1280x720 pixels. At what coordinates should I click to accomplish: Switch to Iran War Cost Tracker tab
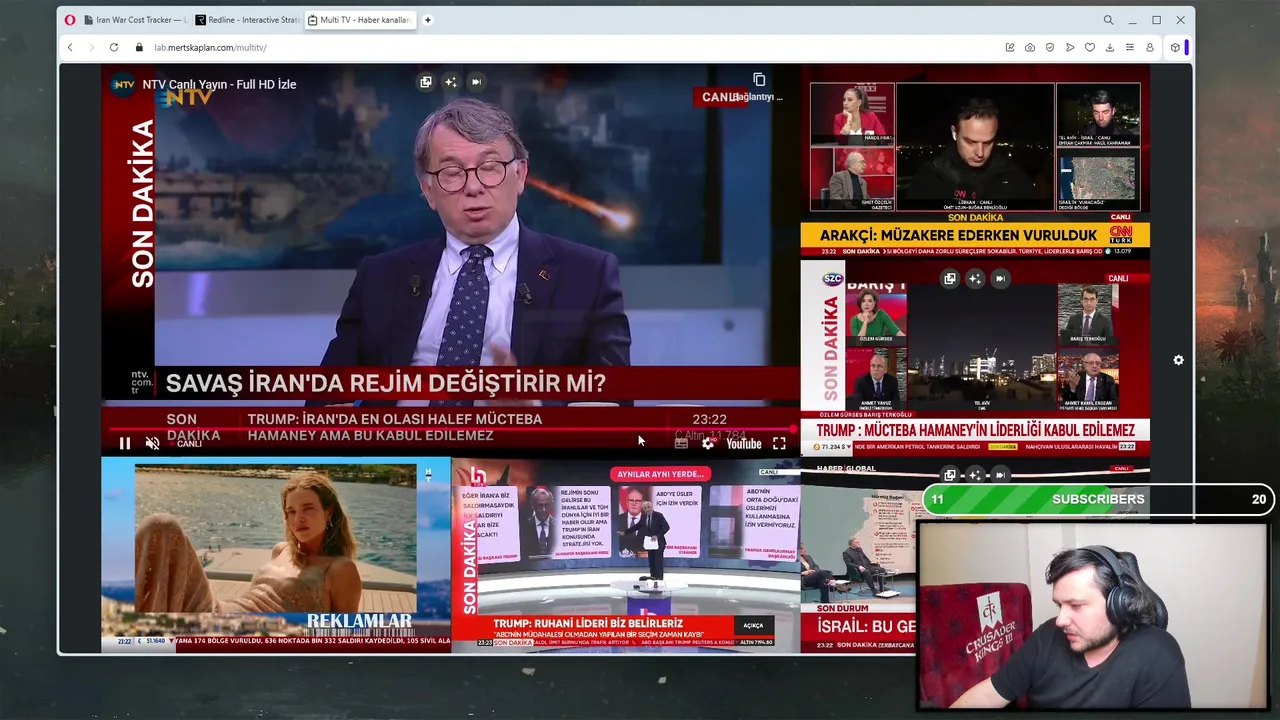(x=135, y=20)
